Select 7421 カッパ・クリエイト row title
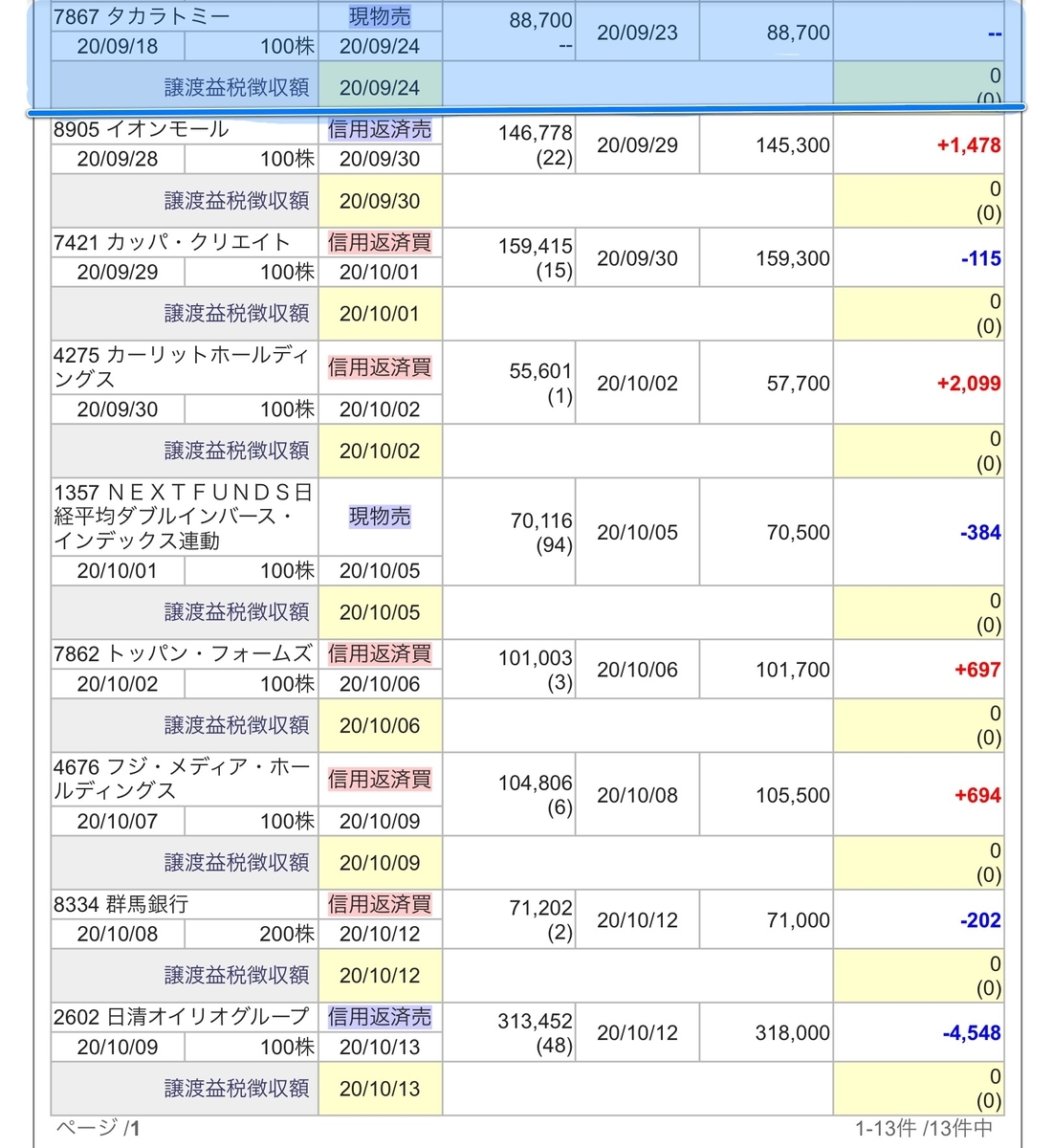Image resolution: width=1053 pixels, height=1148 pixels. coord(171,242)
